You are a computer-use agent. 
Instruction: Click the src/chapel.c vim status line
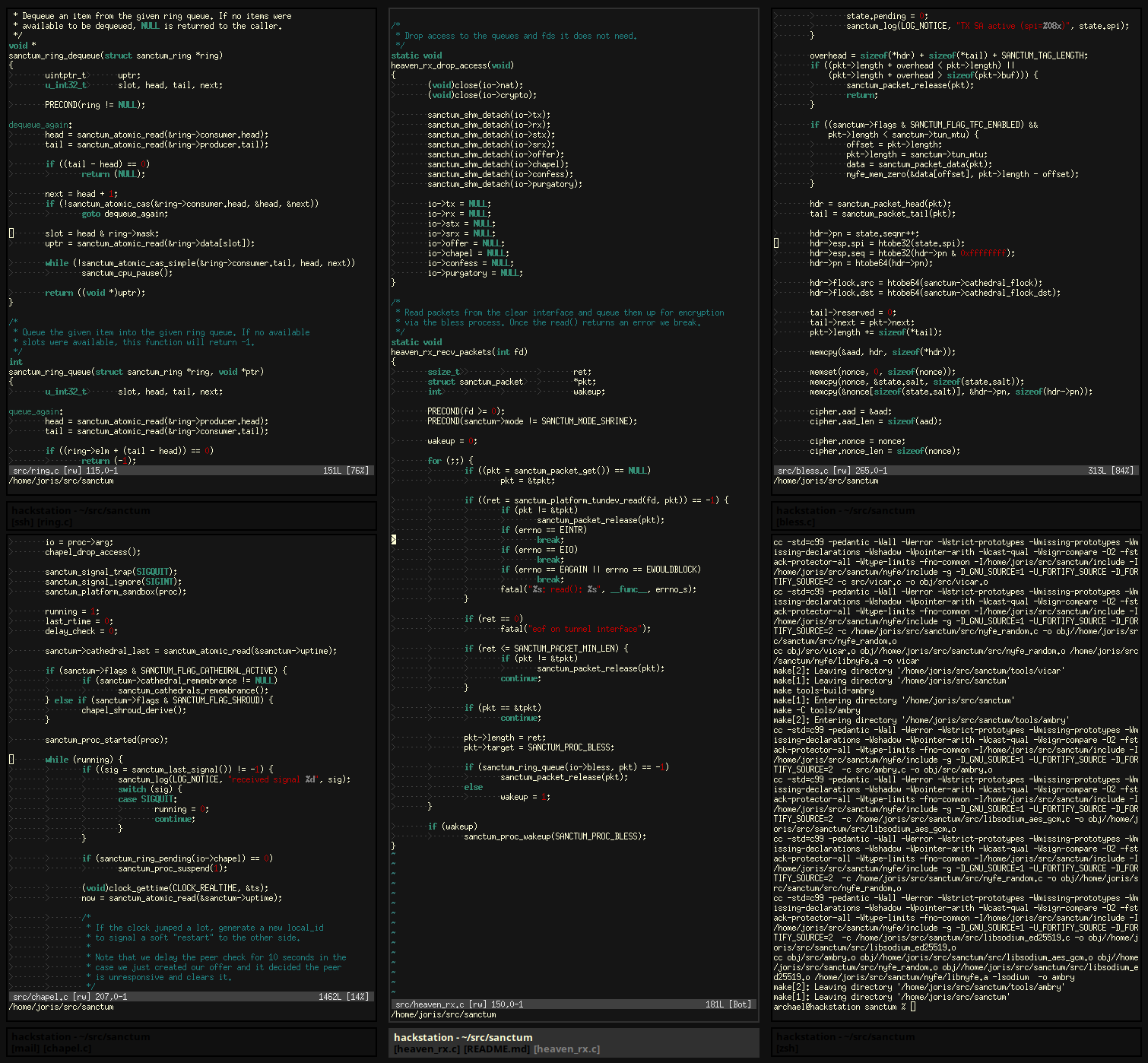(191, 996)
